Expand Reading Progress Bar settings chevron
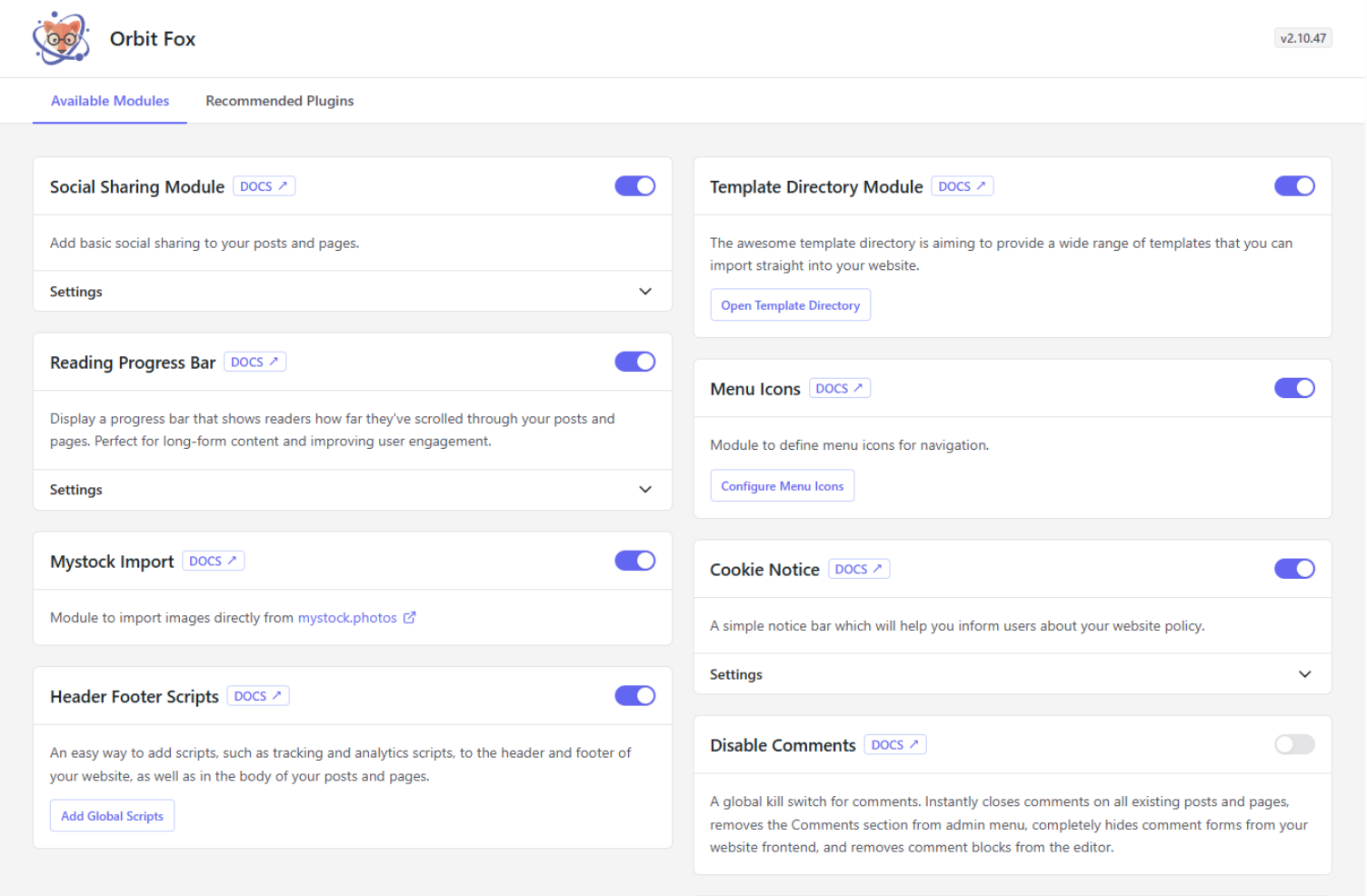The height and width of the screenshot is (896, 1367). pyautogui.click(x=645, y=490)
